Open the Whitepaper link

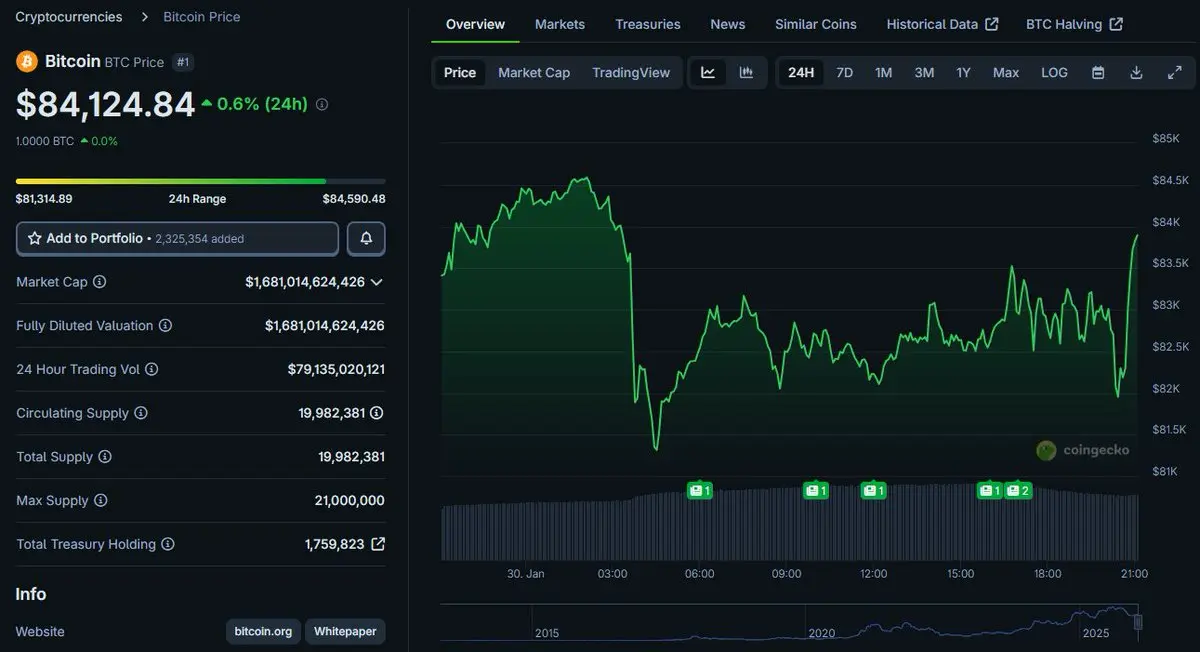pyautogui.click(x=345, y=631)
